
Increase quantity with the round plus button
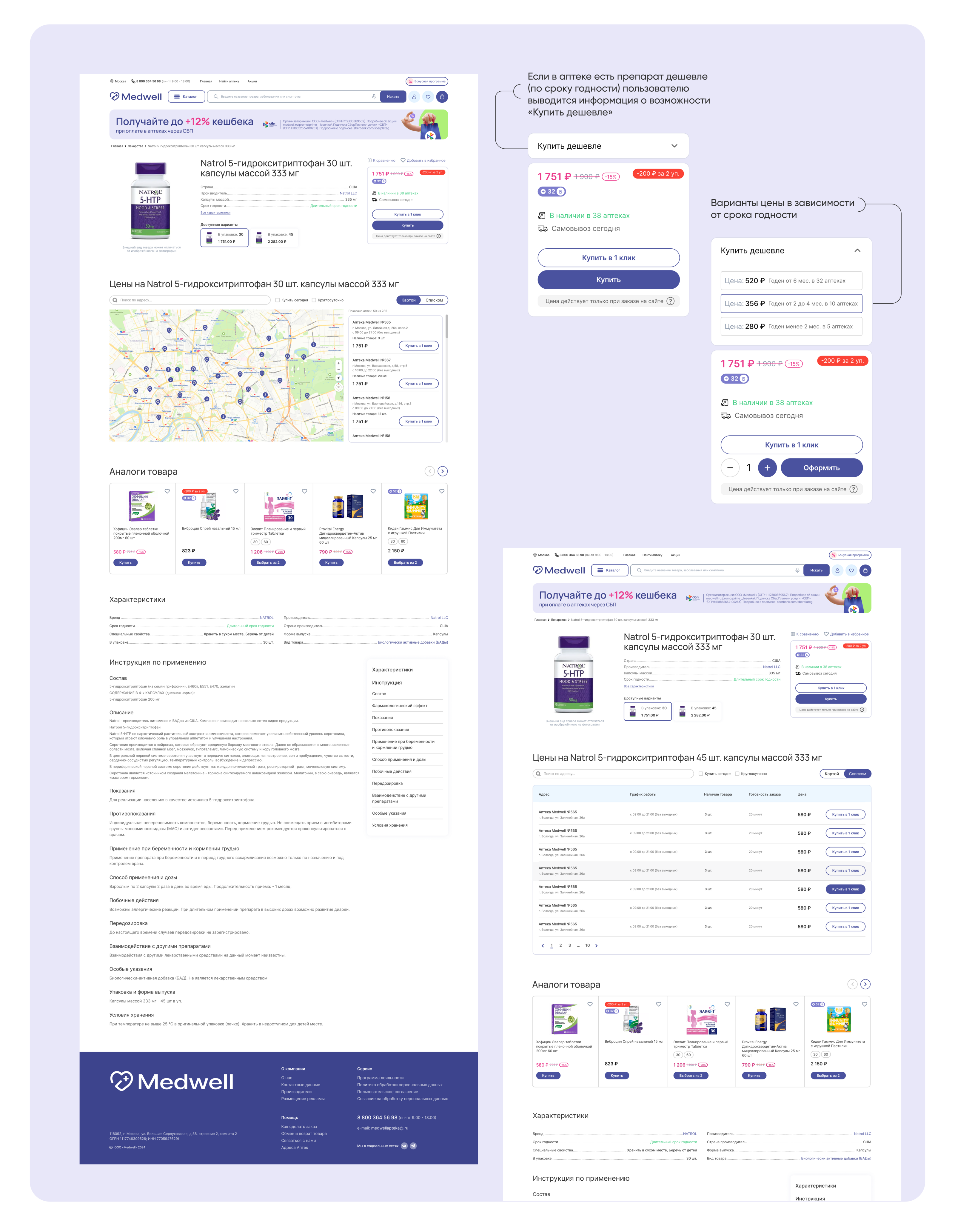click(x=767, y=468)
